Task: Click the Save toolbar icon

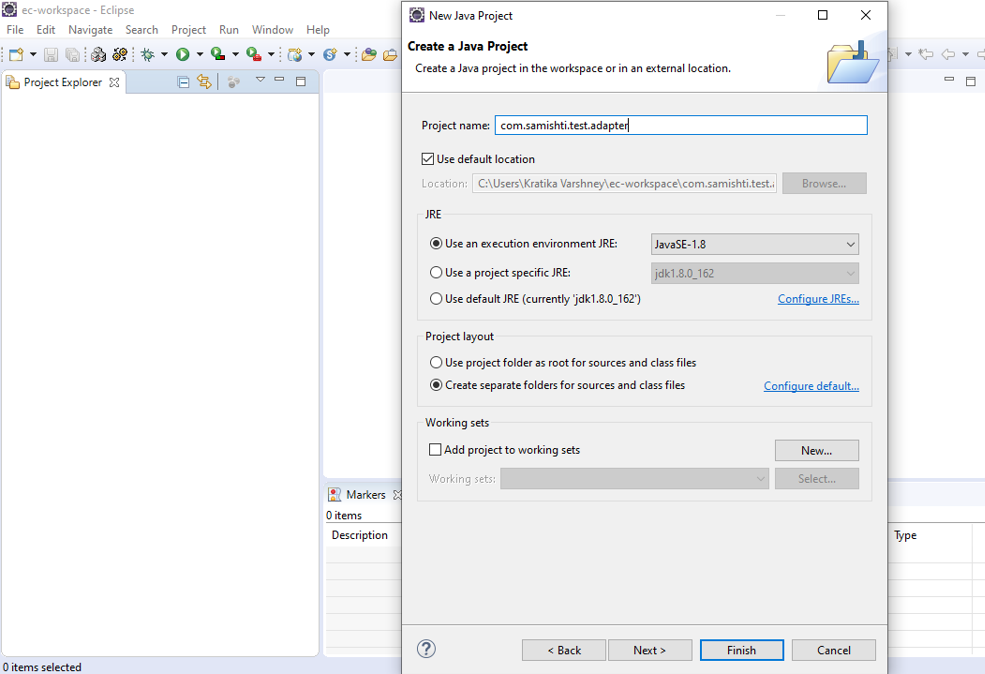Action: click(51, 55)
